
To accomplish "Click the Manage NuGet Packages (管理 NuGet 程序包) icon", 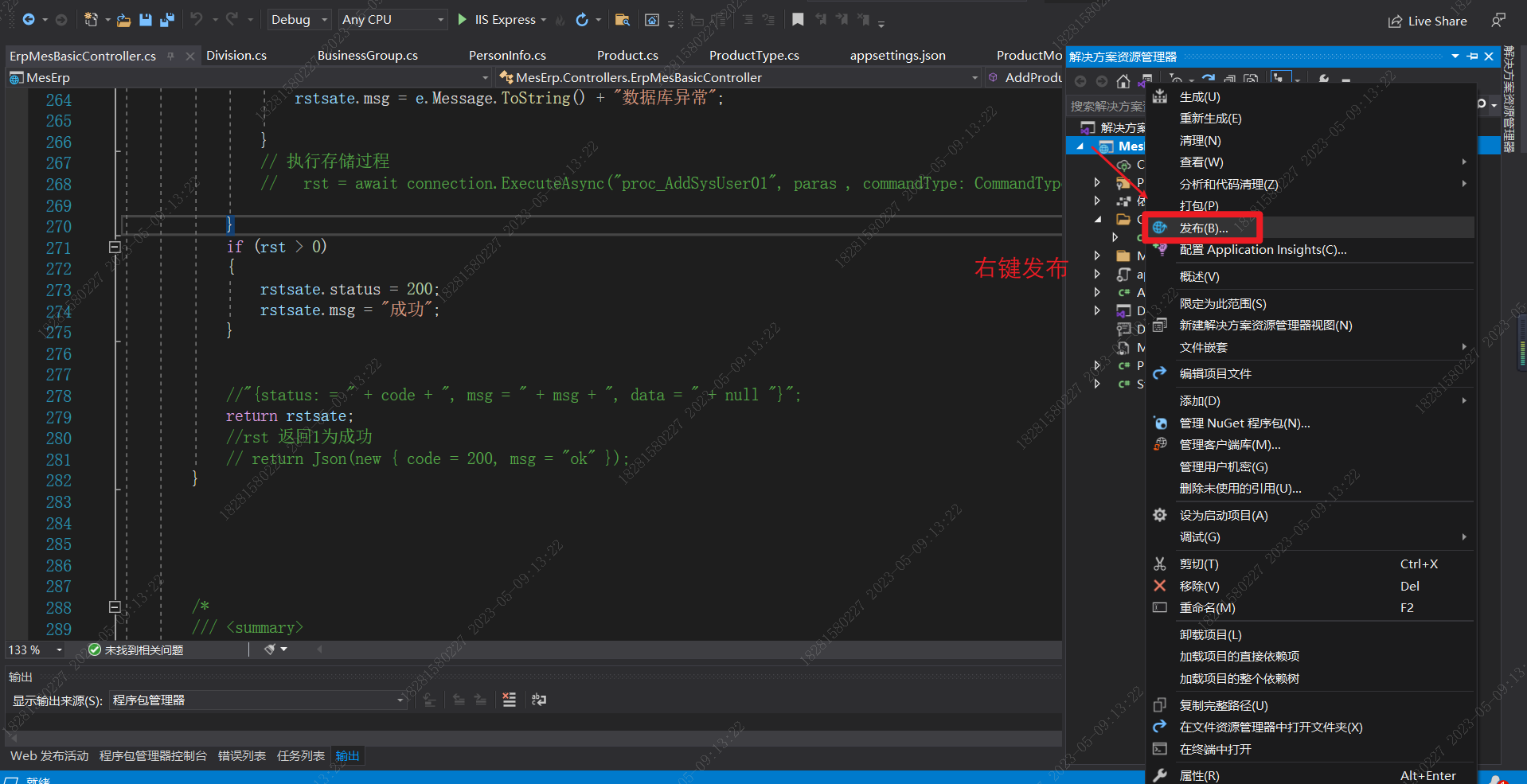I will 1160,423.
